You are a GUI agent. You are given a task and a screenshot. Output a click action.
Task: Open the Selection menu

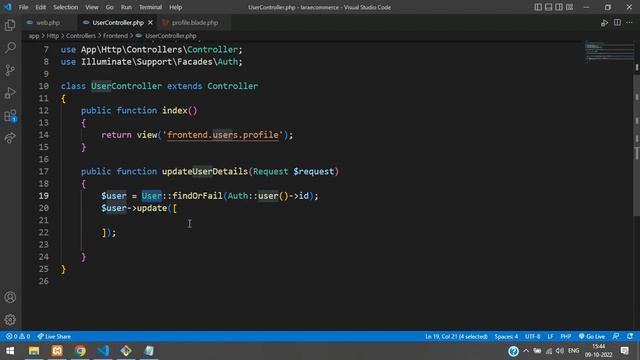tap(65, 7)
